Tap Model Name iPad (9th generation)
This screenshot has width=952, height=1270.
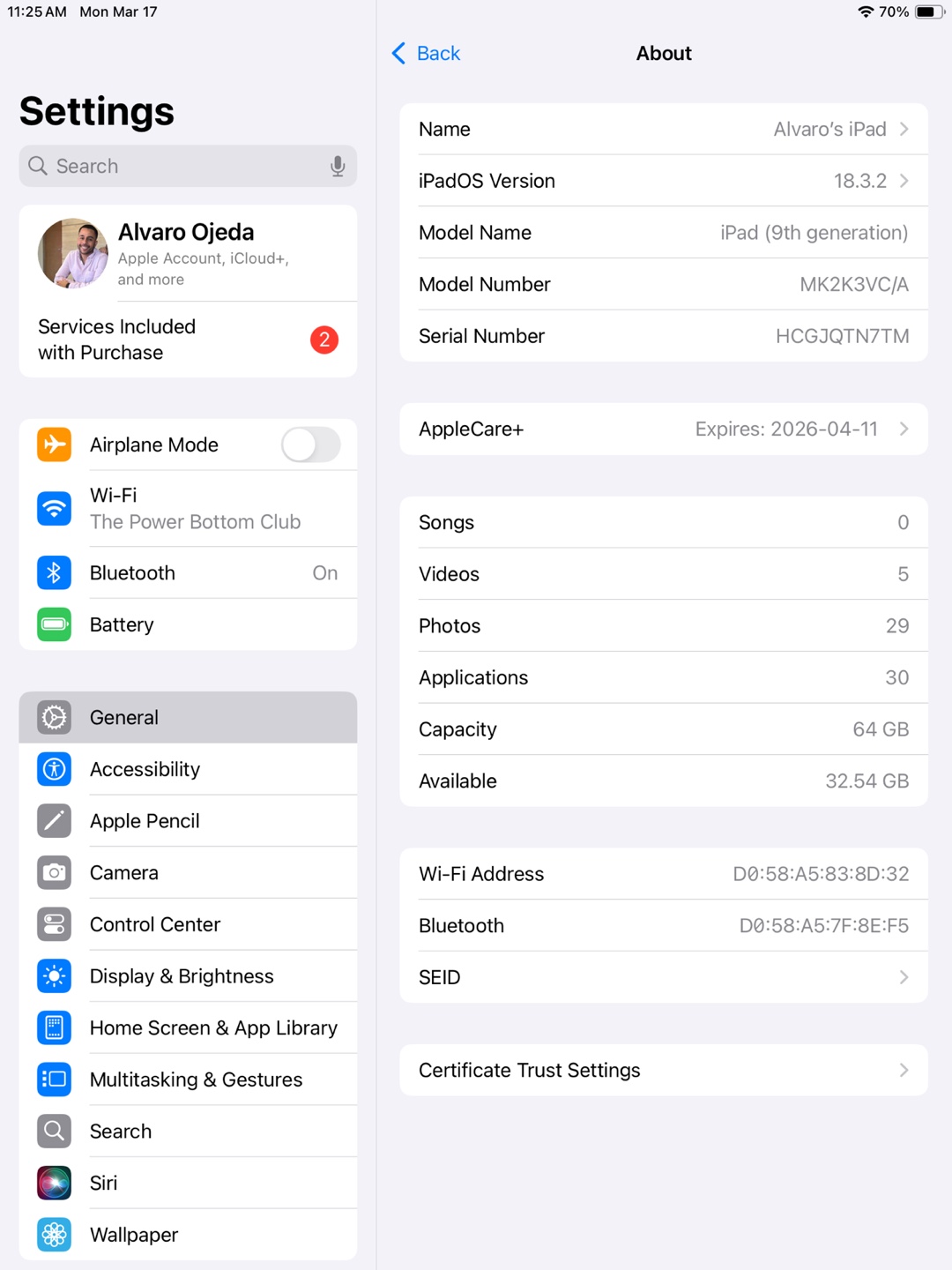click(814, 233)
